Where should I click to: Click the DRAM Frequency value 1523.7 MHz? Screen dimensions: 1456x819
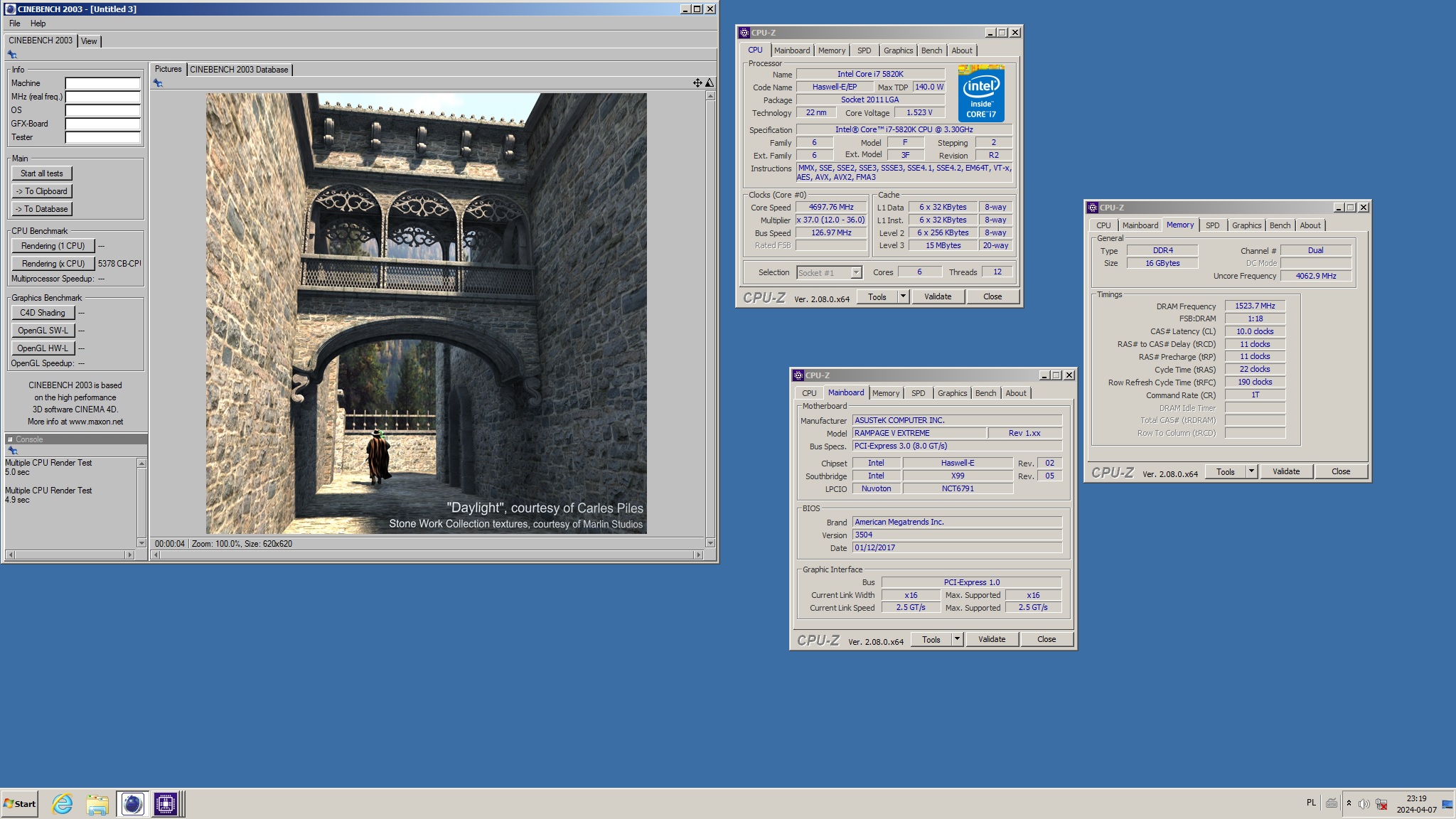tap(1255, 306)
